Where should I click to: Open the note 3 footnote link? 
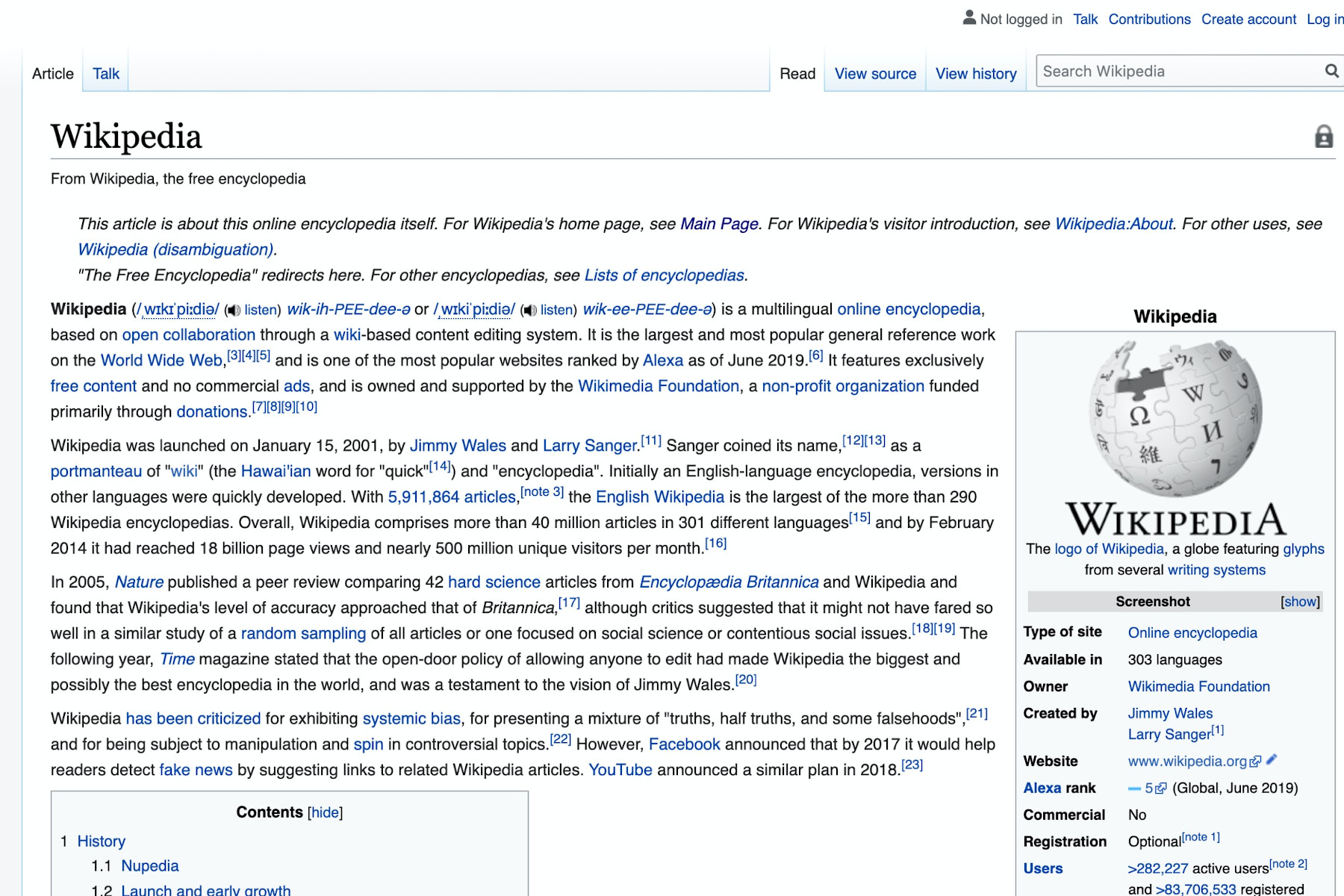pos(542,491)
